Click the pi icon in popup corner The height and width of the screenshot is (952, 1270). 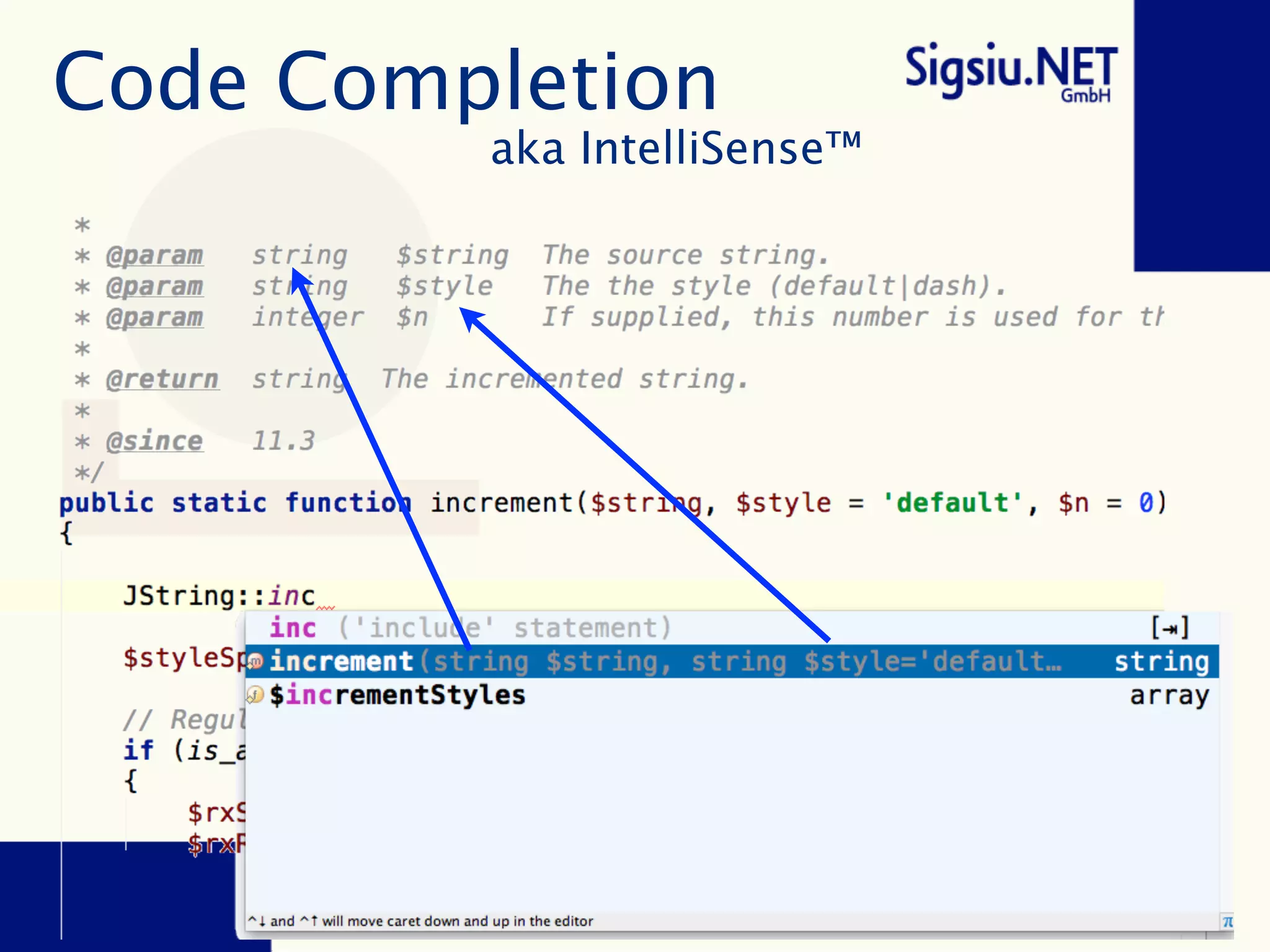click(1227, 922)
